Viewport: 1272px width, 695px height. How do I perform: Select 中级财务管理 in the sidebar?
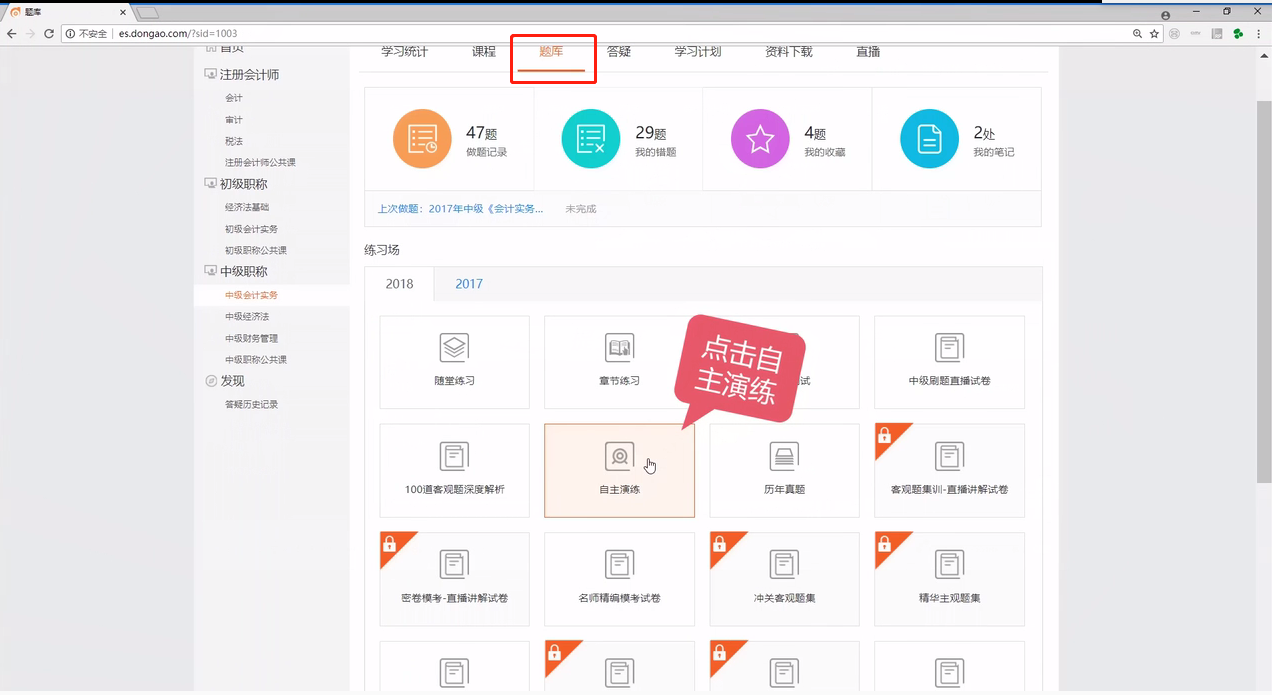(251, 338)
